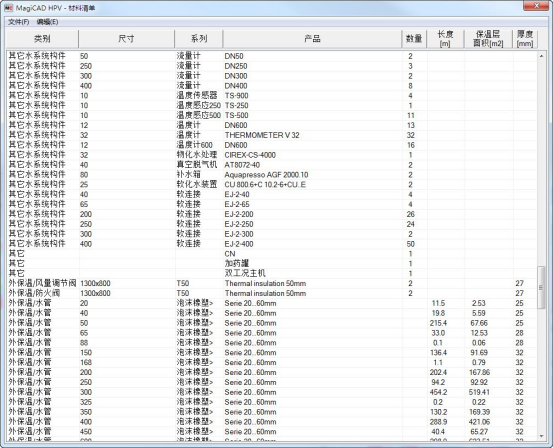Viewport: 553px width, 448px height.
Task: Select the CU 800.6+C 10.2-6+CU.E cell
Action: coord(265,184)
